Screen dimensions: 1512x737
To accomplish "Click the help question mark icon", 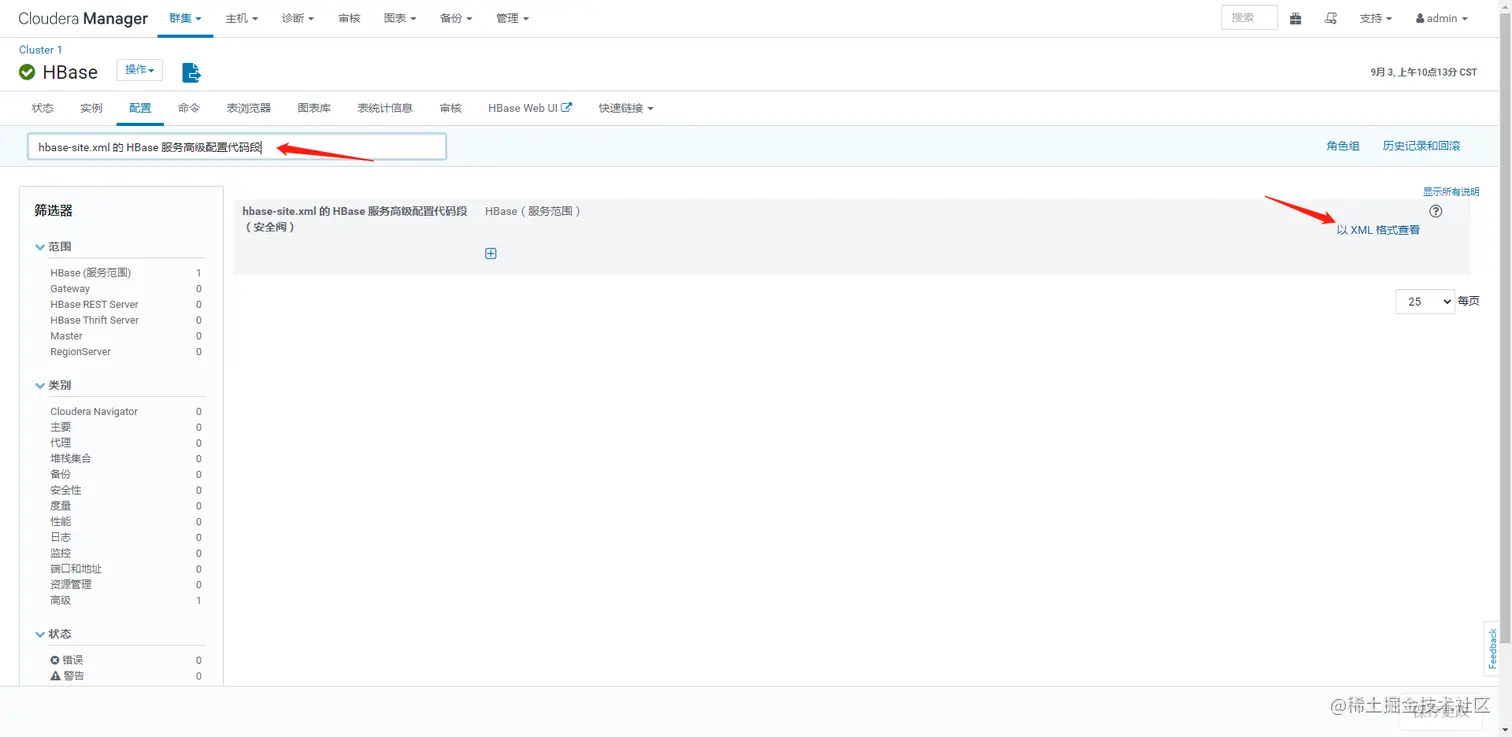I will pos(1436,211).
